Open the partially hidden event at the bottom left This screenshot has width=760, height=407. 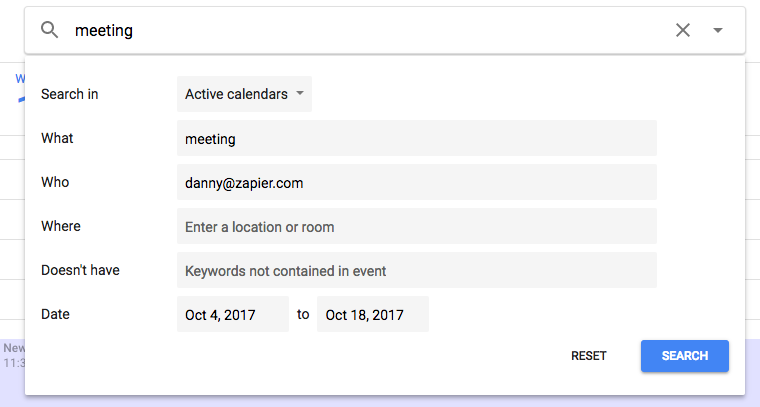(x=13, y=355)
